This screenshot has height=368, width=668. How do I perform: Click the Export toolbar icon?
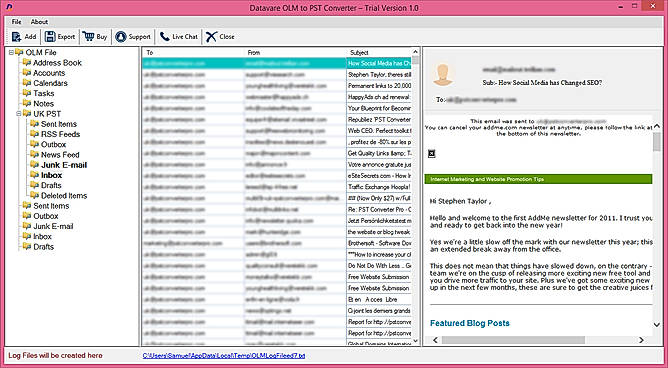coord(50,37)
